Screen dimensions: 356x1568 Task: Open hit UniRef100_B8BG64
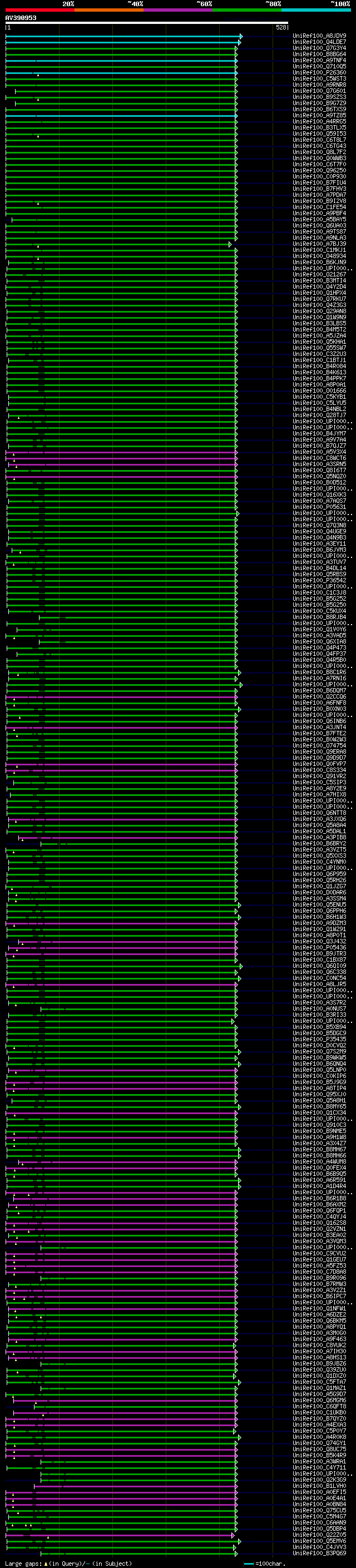319,54
